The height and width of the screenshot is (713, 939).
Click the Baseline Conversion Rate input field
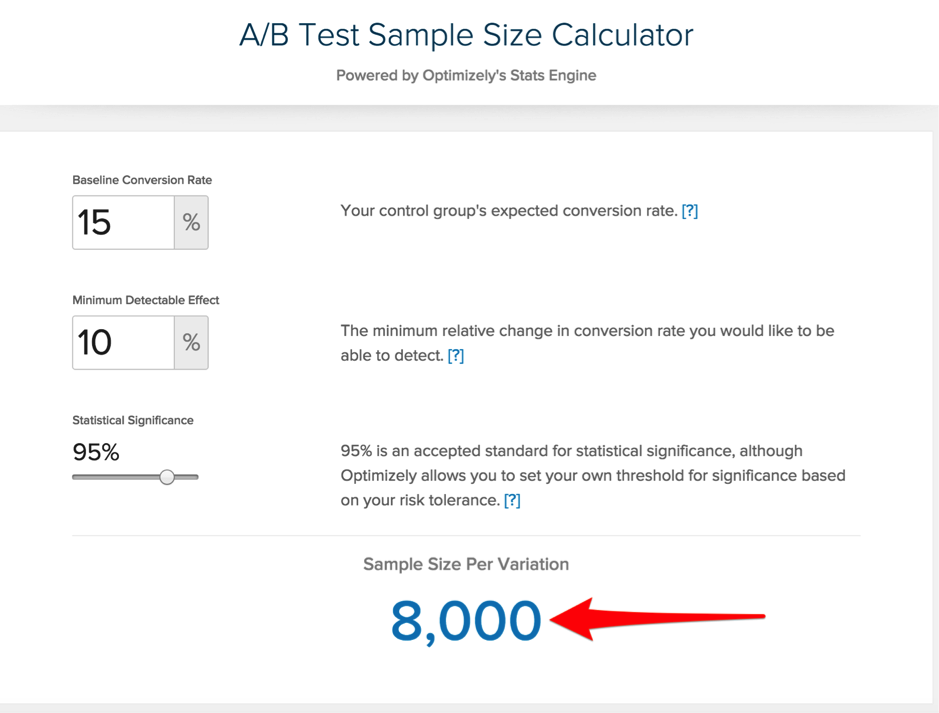pyautogui.click(x=123, y=222)
